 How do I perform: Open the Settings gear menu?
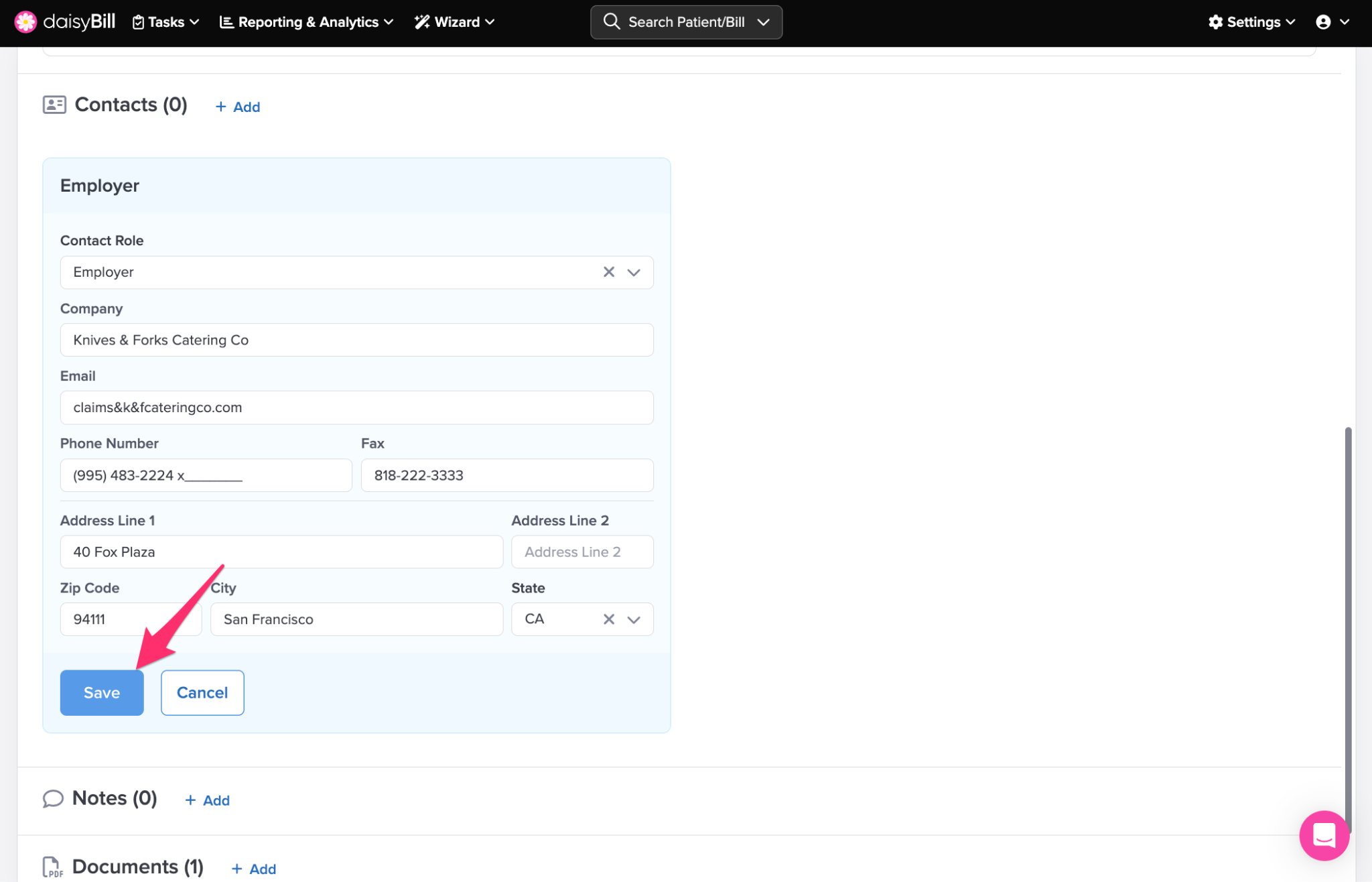1251,22
